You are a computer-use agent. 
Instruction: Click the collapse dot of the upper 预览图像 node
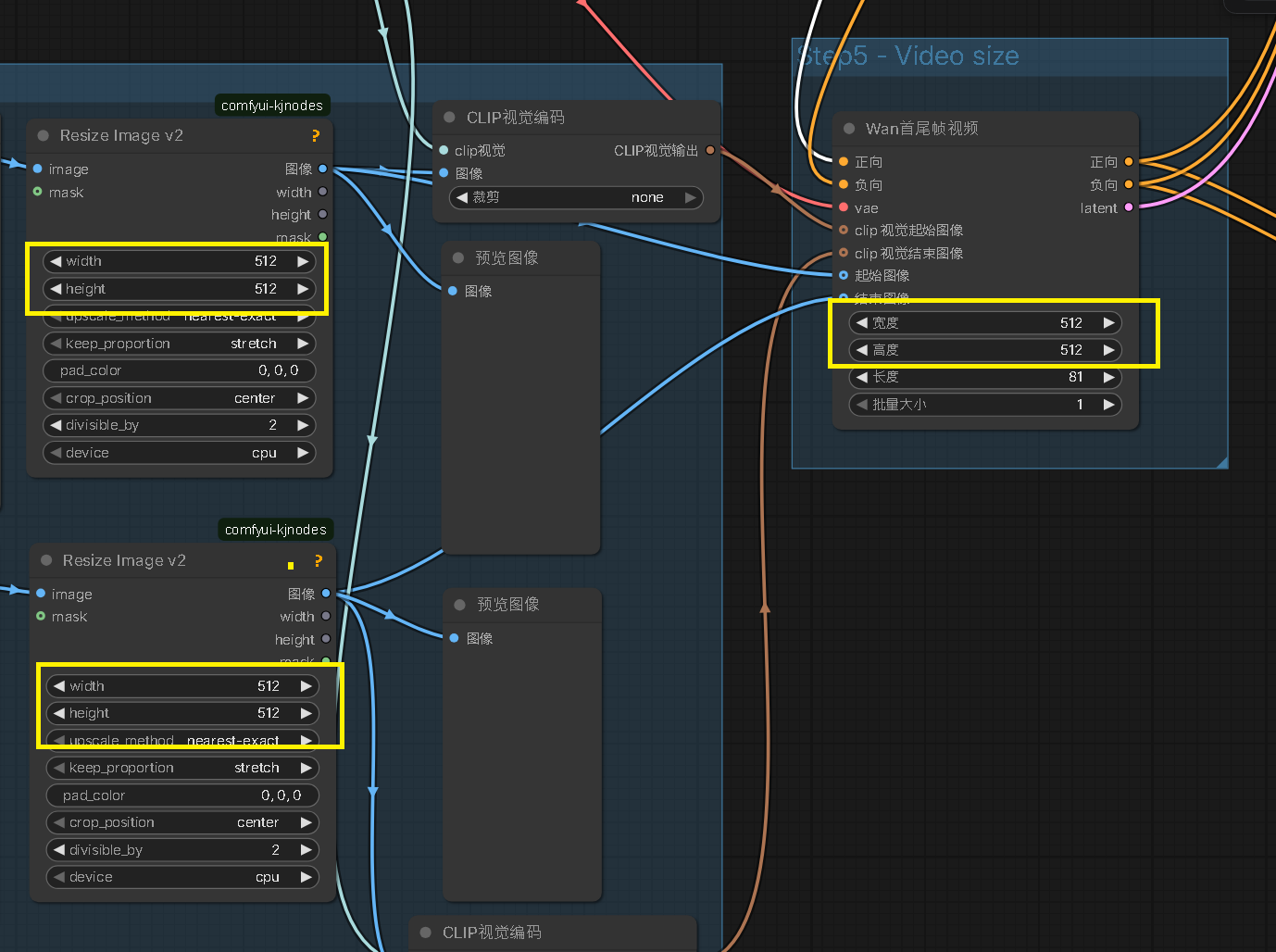[x=458, y=257]
